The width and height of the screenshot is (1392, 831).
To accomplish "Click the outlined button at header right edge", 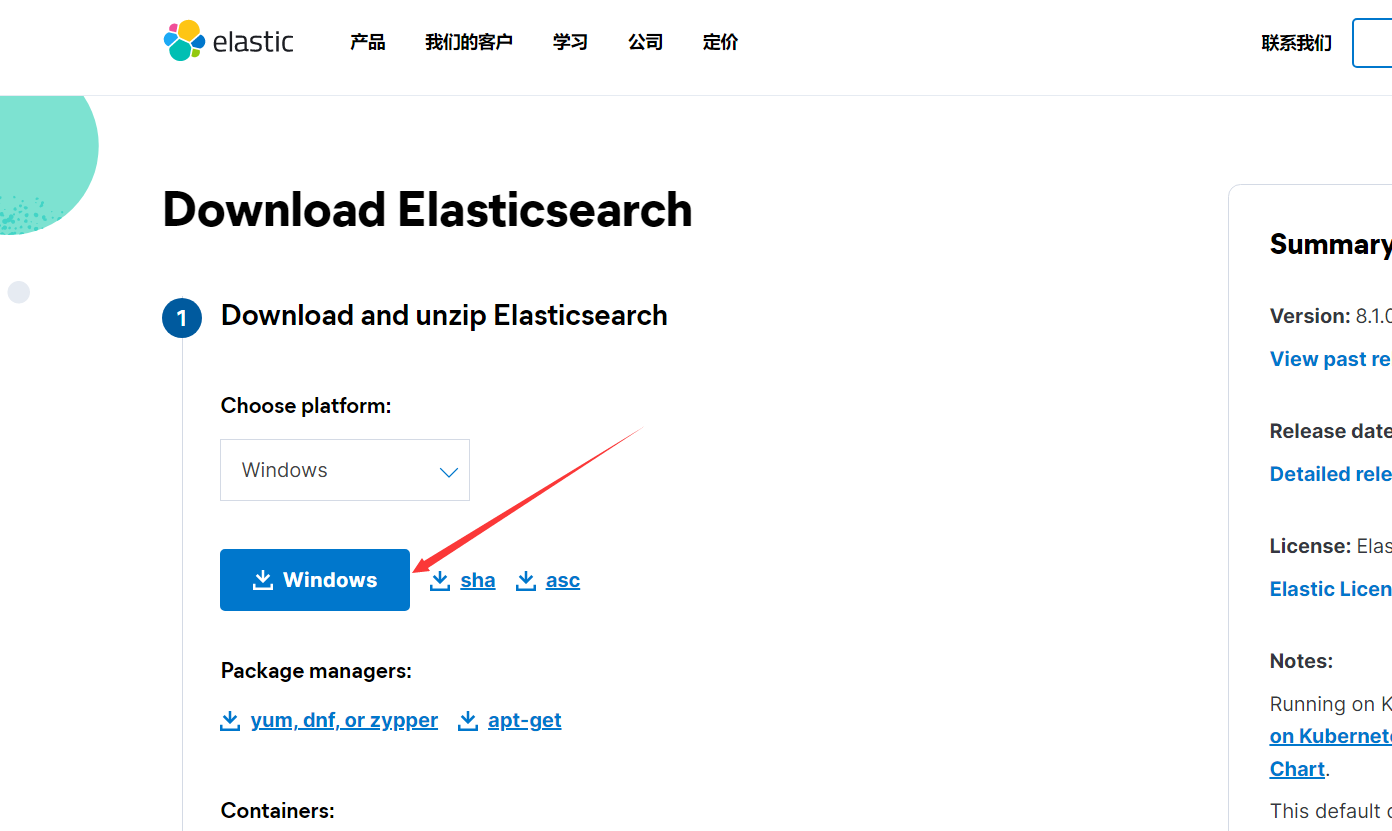I will pyautogui.click(x=1372, y=43).
